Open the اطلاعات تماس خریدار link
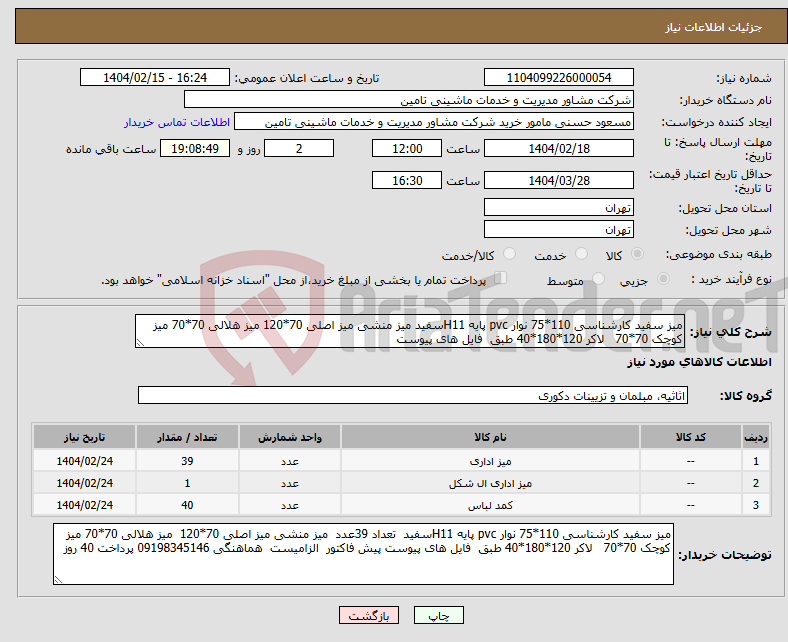This screenshot has width=788, height=642. 177,122
